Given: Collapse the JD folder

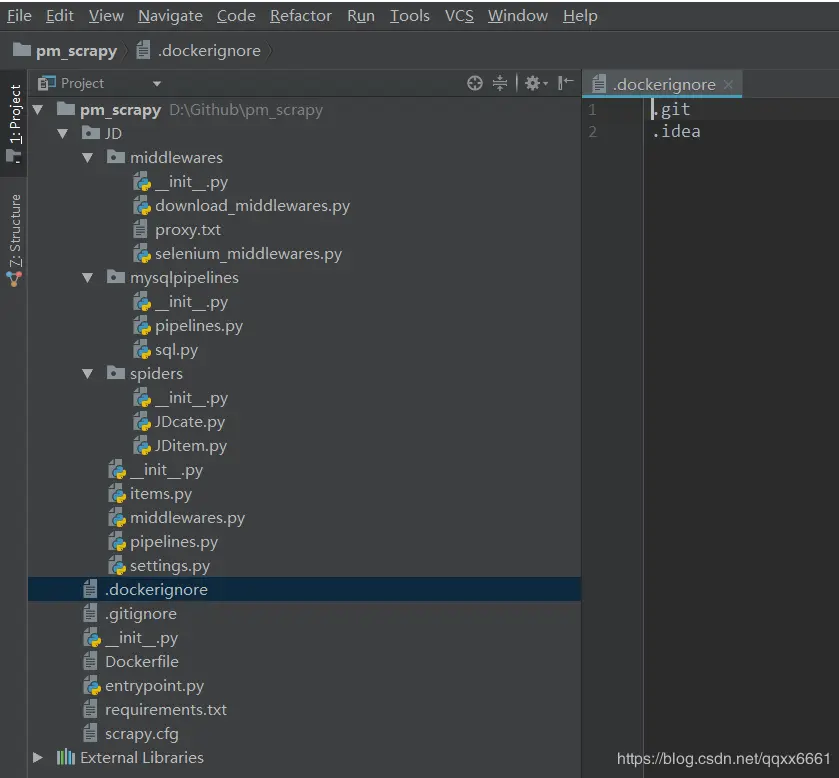Looking at the screenshot, I should click(x=63, y=134).
